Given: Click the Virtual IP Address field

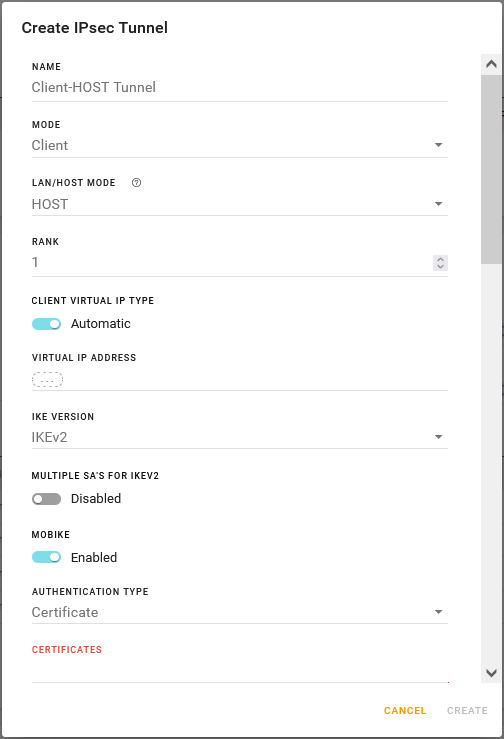Looking at the screenshot, I should tap(240, 379).
